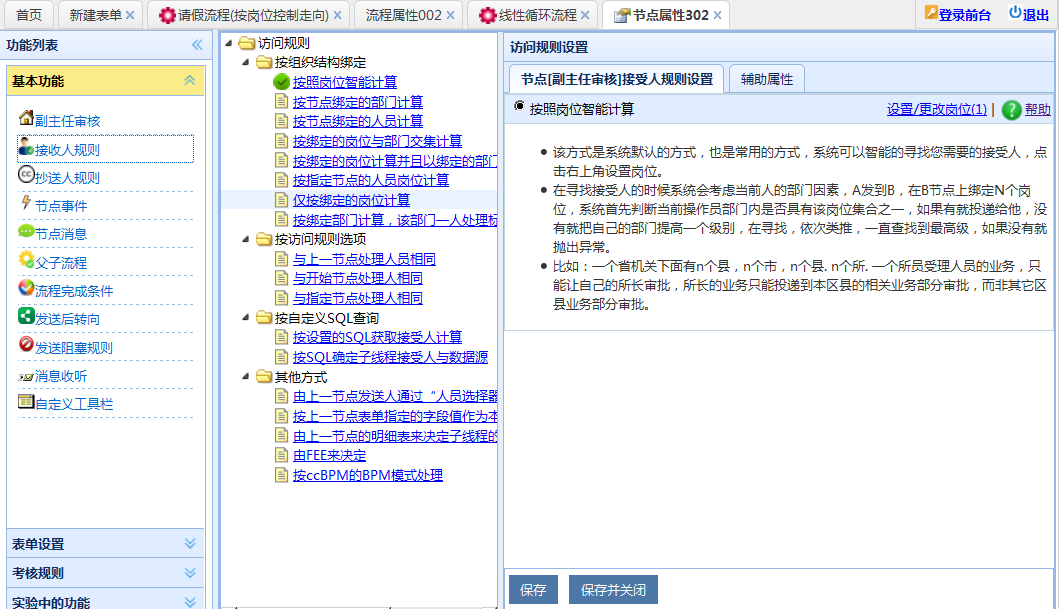Click the pie chart icon beside 流程完成条件
This screenshot has width=1059, height=609.
[26, 288]
